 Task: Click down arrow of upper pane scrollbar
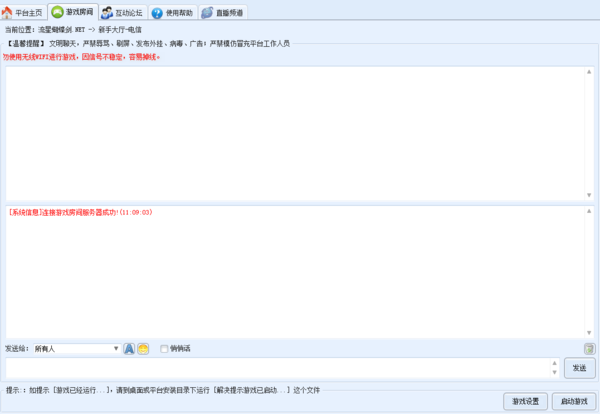tap(589, 195)
